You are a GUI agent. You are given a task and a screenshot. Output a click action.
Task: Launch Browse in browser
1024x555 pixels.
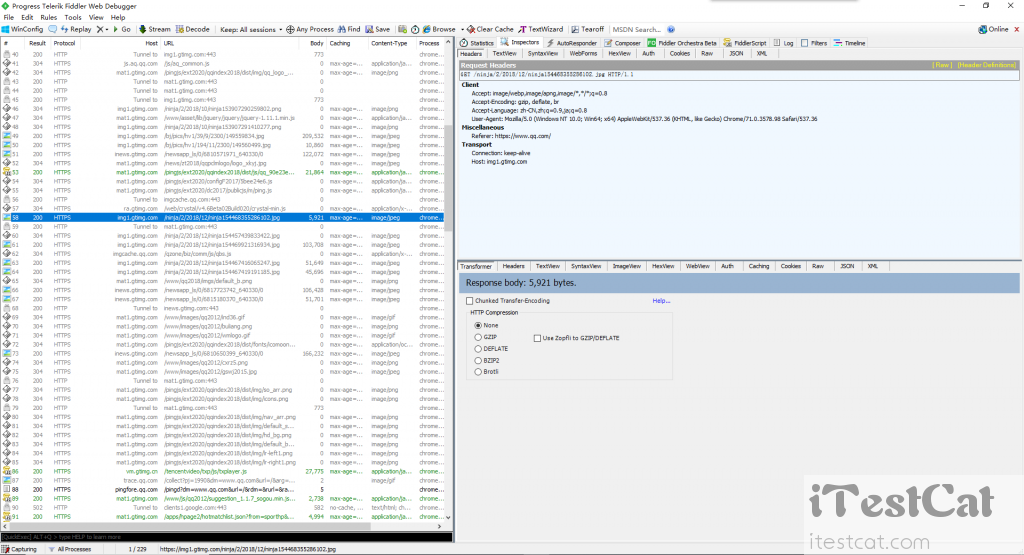tap(439, 29)
